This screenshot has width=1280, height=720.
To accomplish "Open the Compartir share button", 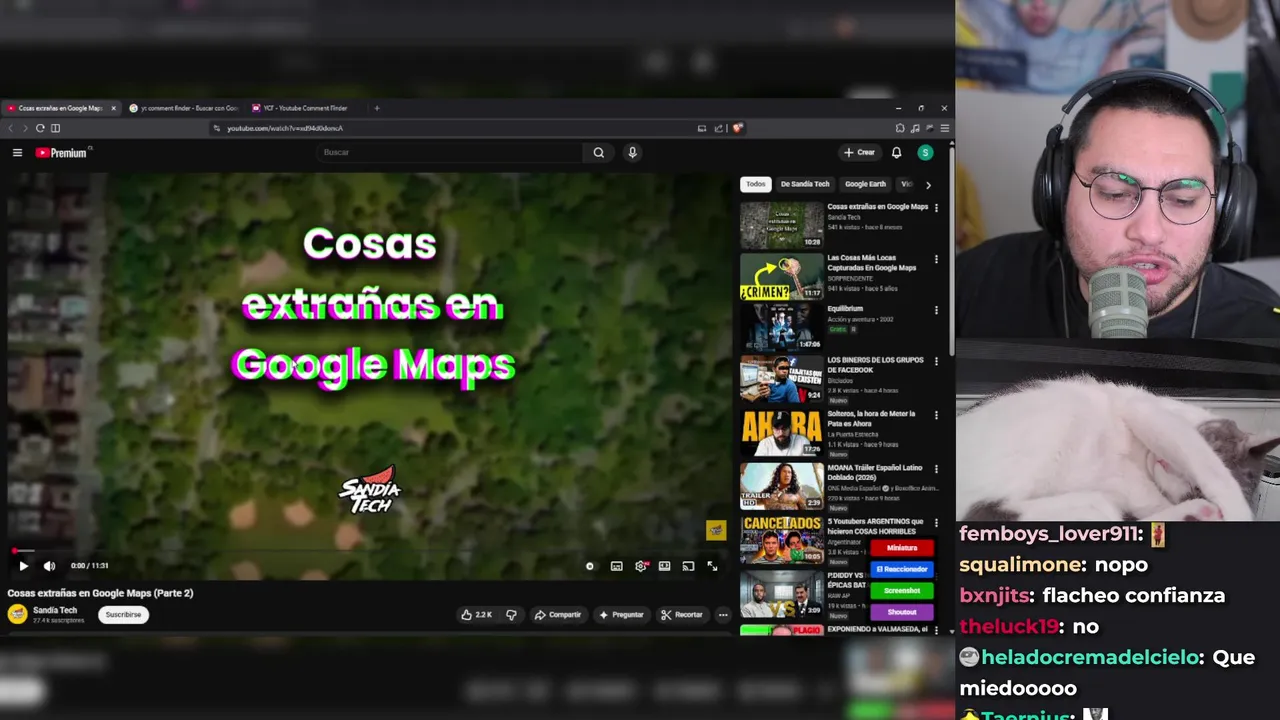I will (557, 615).
